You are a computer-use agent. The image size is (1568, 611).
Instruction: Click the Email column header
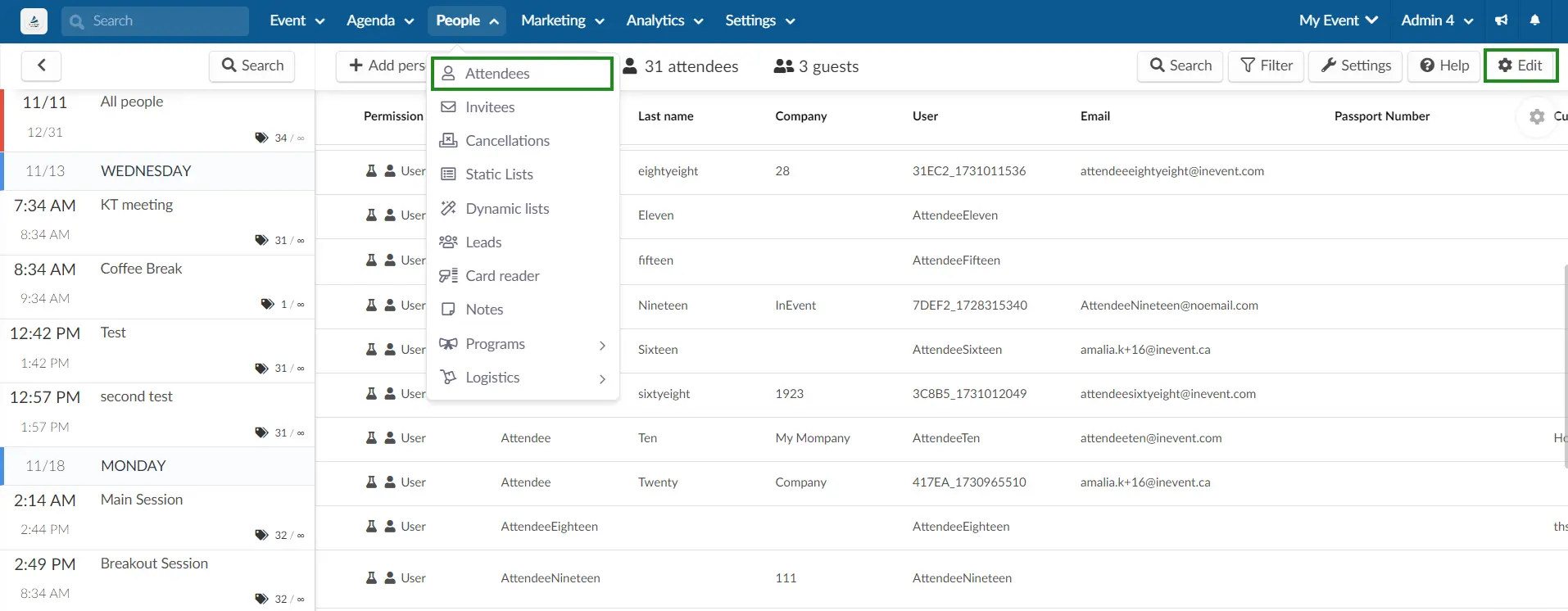pyautogui.click(x=1094, y=116)
